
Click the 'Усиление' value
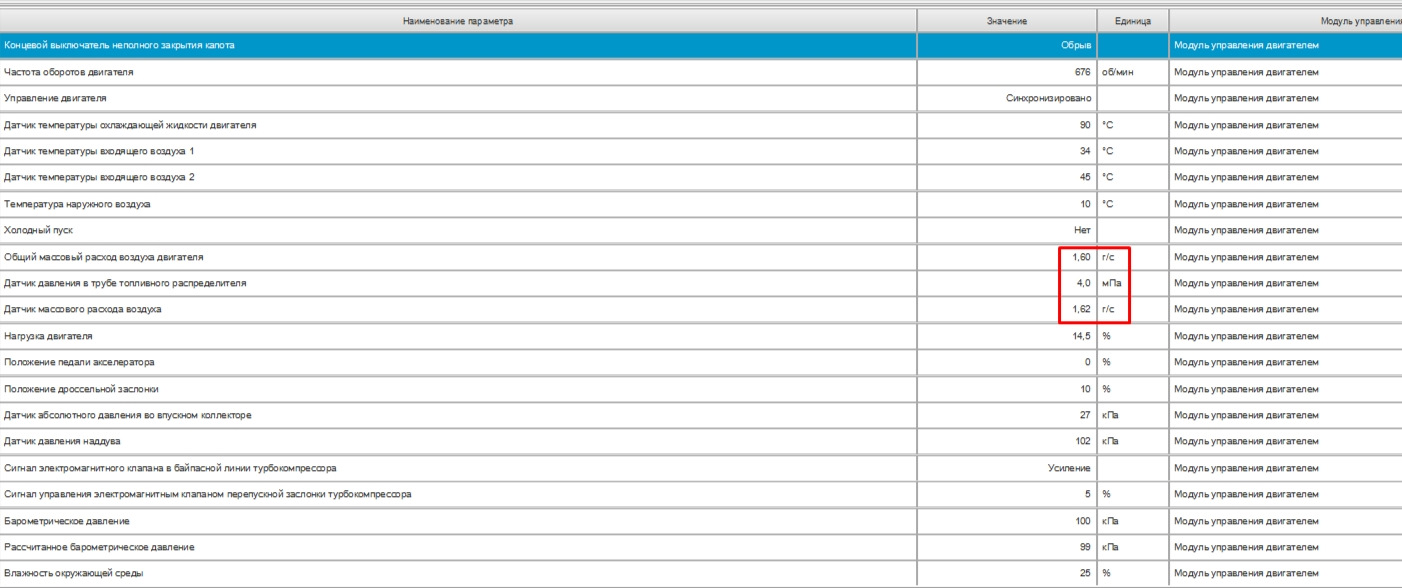point(1069,467)
